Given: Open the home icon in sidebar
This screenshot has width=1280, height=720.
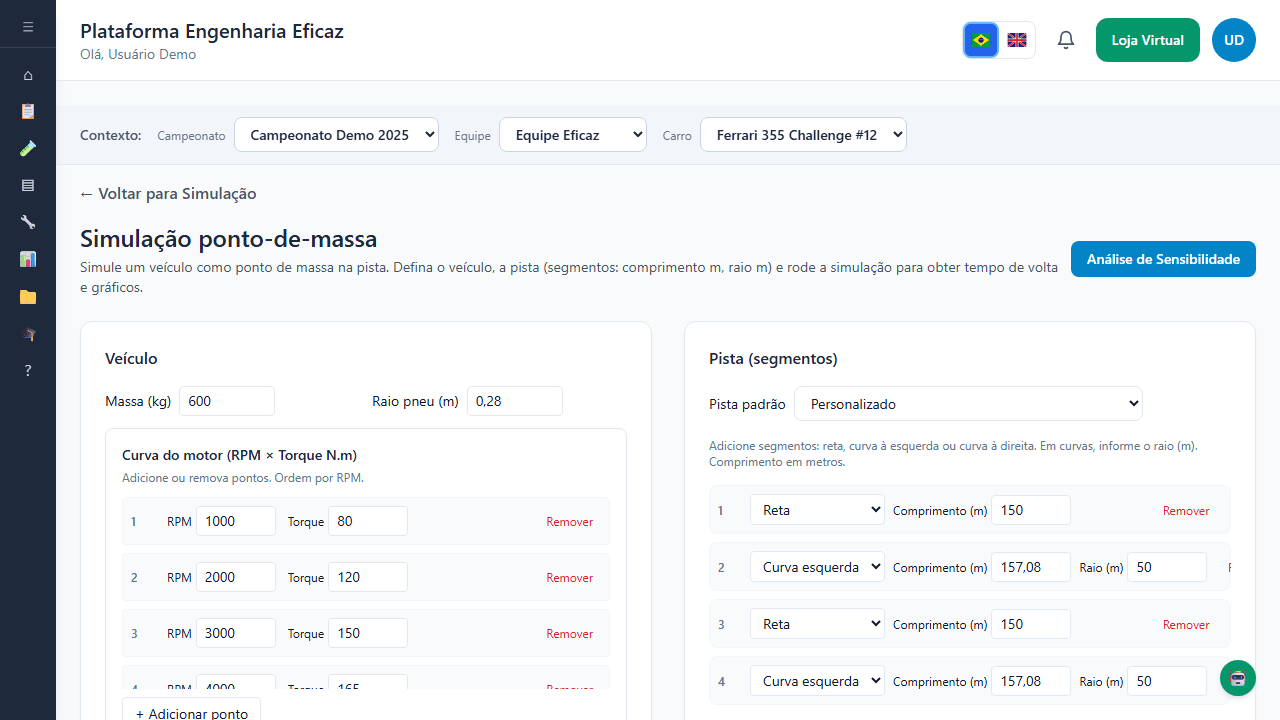Looking at the screenshot, I should pos(28,75).
